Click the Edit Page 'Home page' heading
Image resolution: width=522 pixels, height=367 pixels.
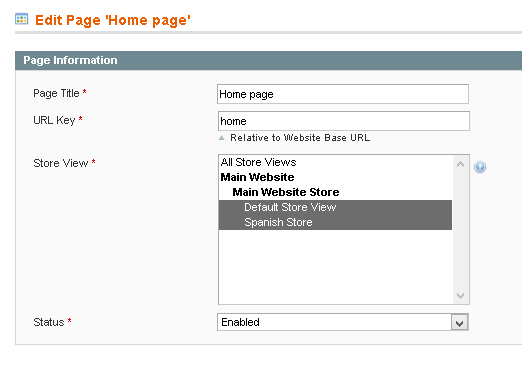[x=113, y=20]
